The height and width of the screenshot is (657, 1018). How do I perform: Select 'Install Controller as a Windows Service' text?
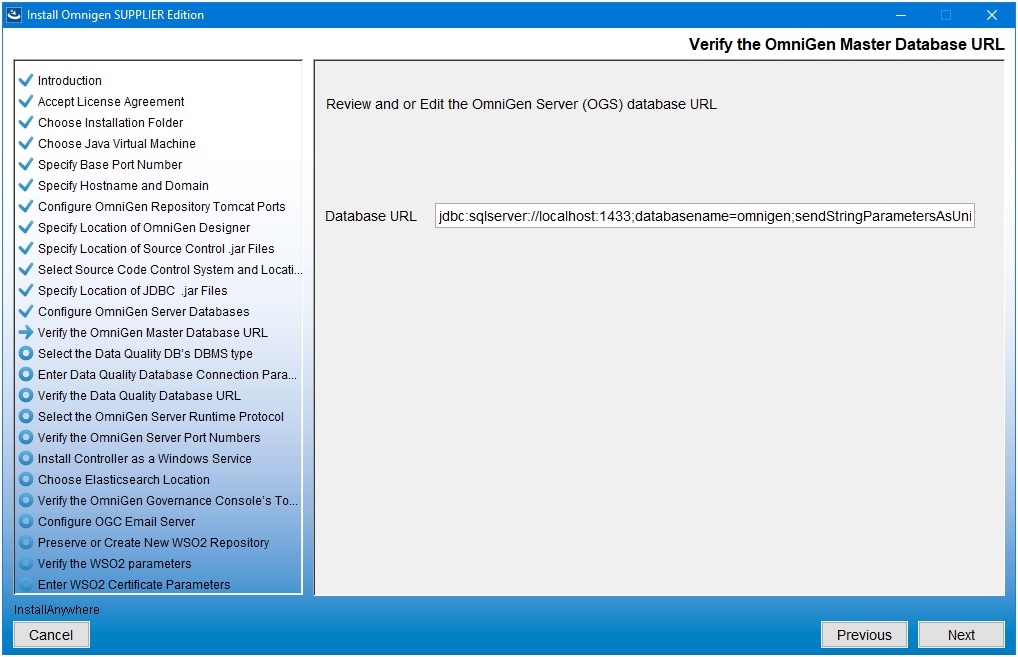coord(145,458)
